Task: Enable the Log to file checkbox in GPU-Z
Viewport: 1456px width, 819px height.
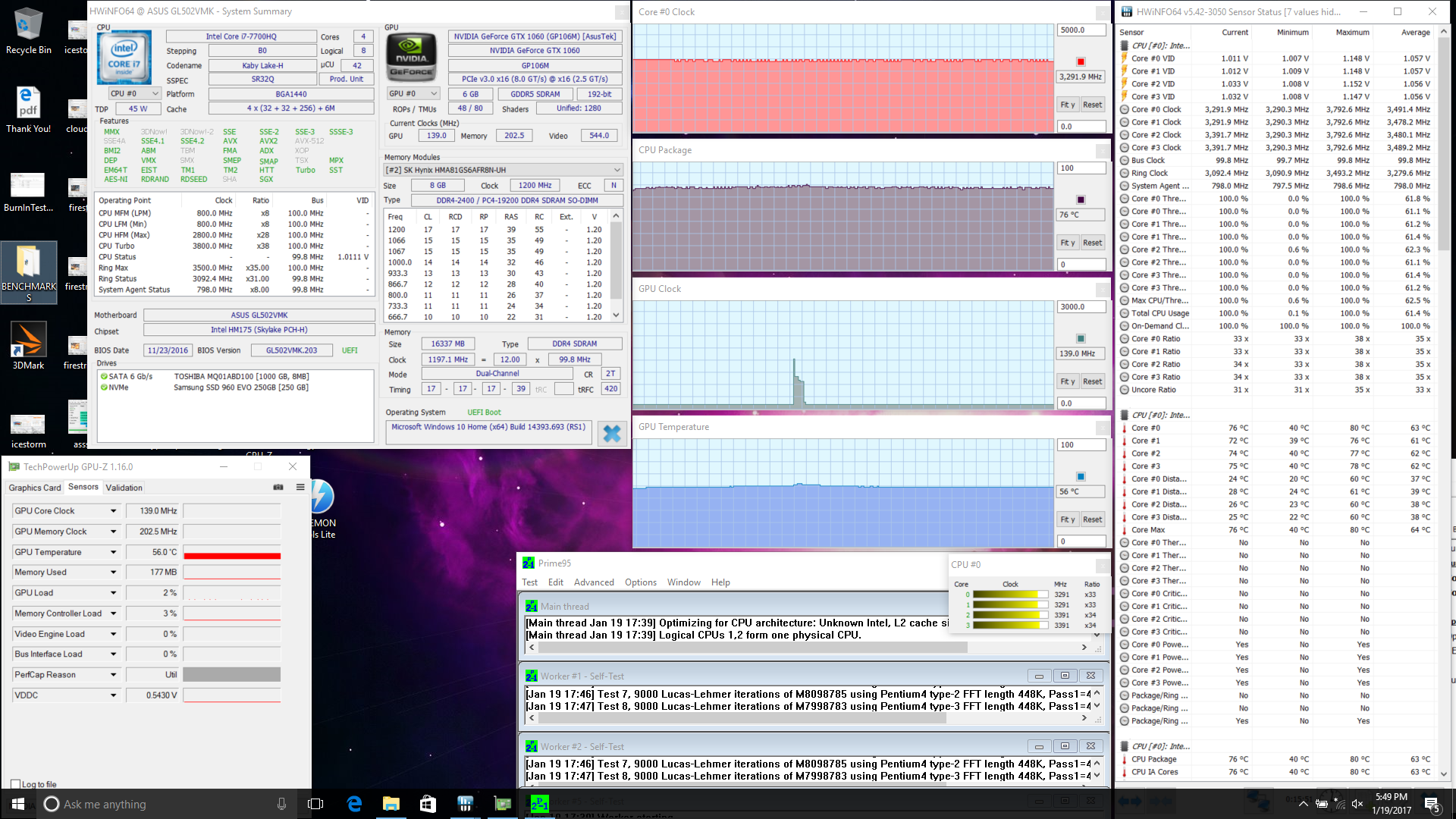Action: pos(15,784)
